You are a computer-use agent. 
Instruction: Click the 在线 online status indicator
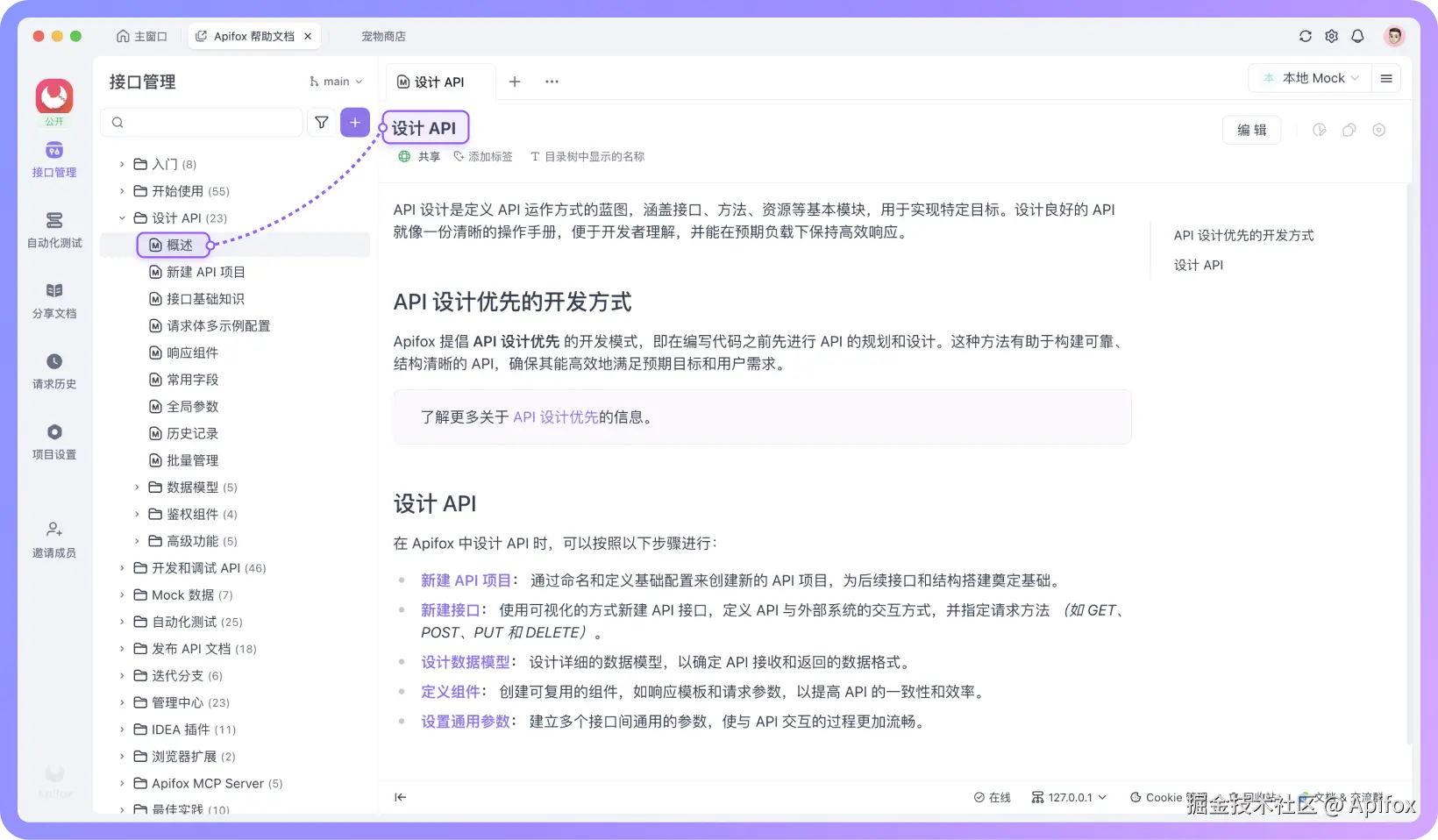[993, 797]
